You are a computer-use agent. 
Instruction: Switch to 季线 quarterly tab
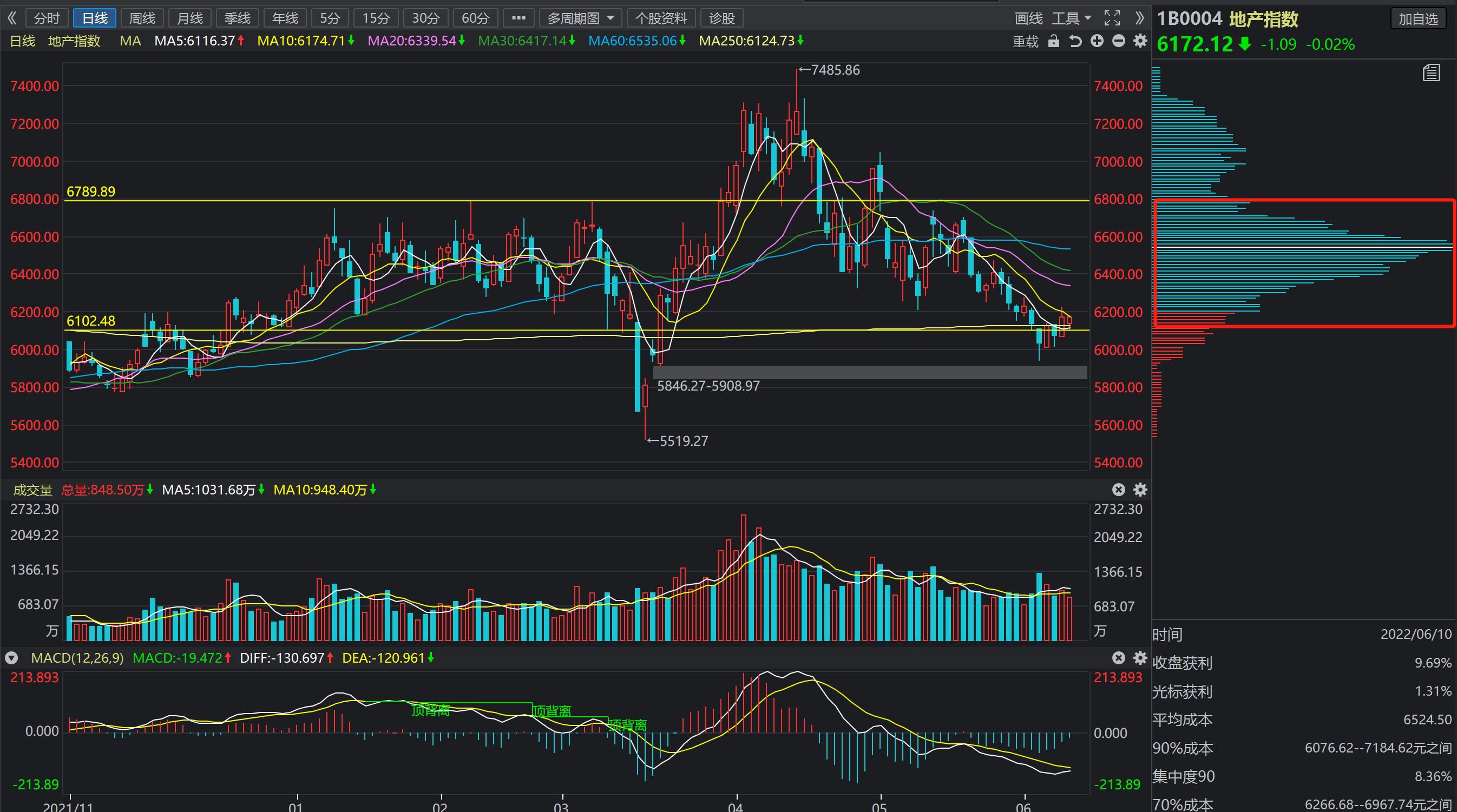coord(237,18)
